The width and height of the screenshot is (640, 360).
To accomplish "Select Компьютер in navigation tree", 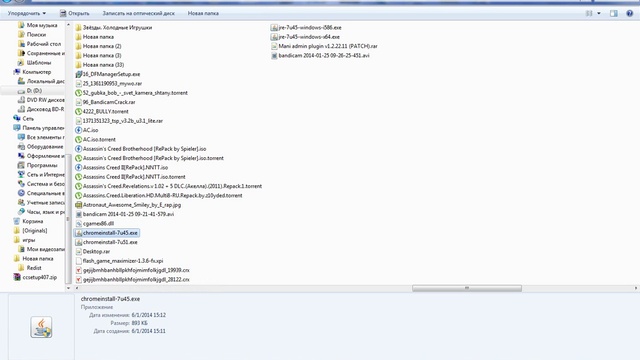I will click(x=36, y=72).
